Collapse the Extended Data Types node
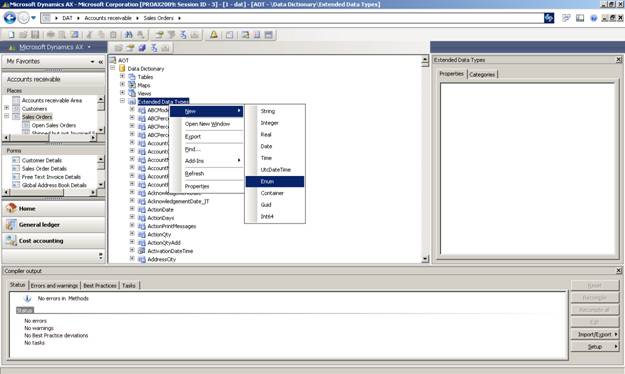625x374 pixels. (x=122, y=101)
